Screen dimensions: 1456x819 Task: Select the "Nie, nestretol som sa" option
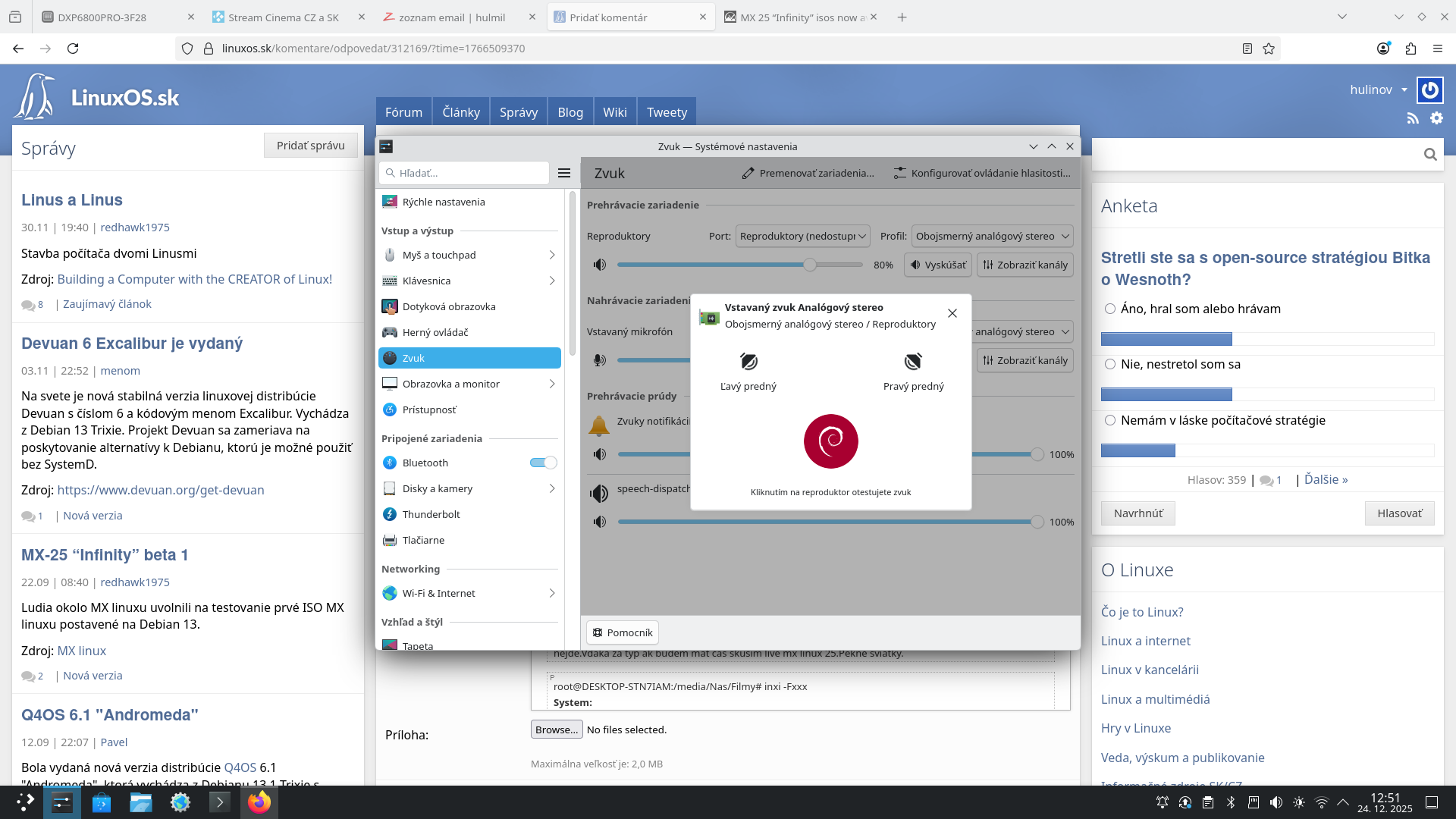click(1110, 364)
